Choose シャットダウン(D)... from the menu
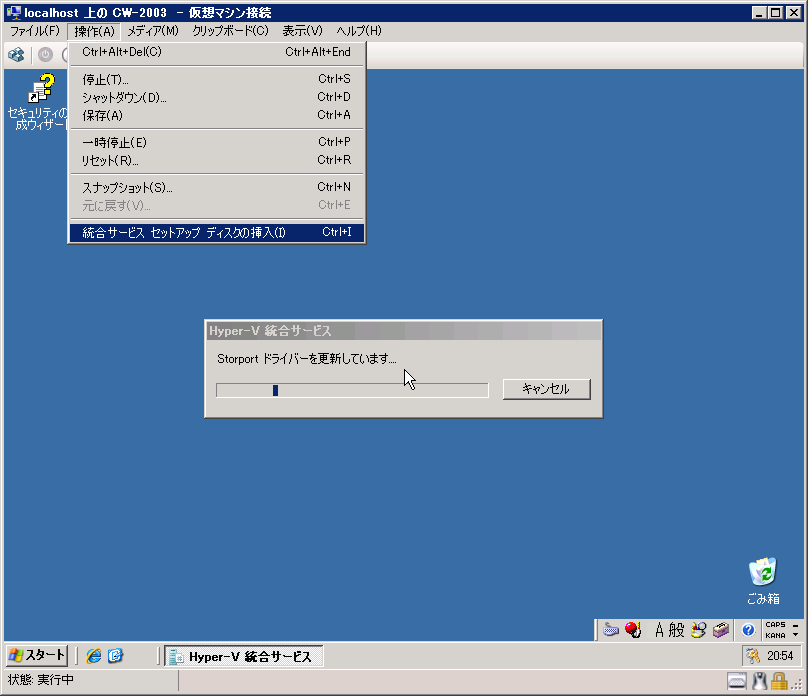Image resolution: width=808 pixels, height=696 pixels. 217,97
